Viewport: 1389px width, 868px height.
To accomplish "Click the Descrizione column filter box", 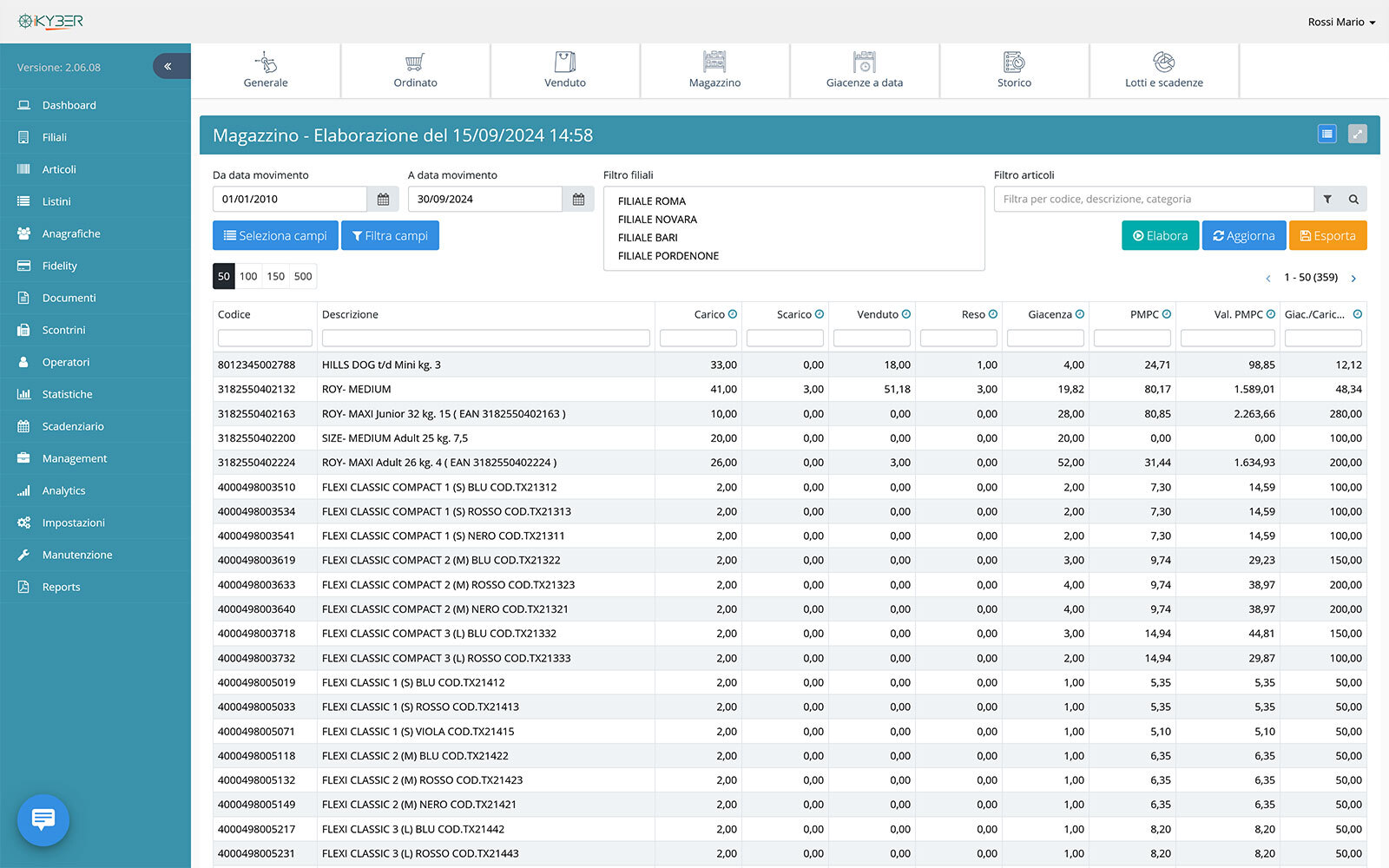I will [486, 339].
